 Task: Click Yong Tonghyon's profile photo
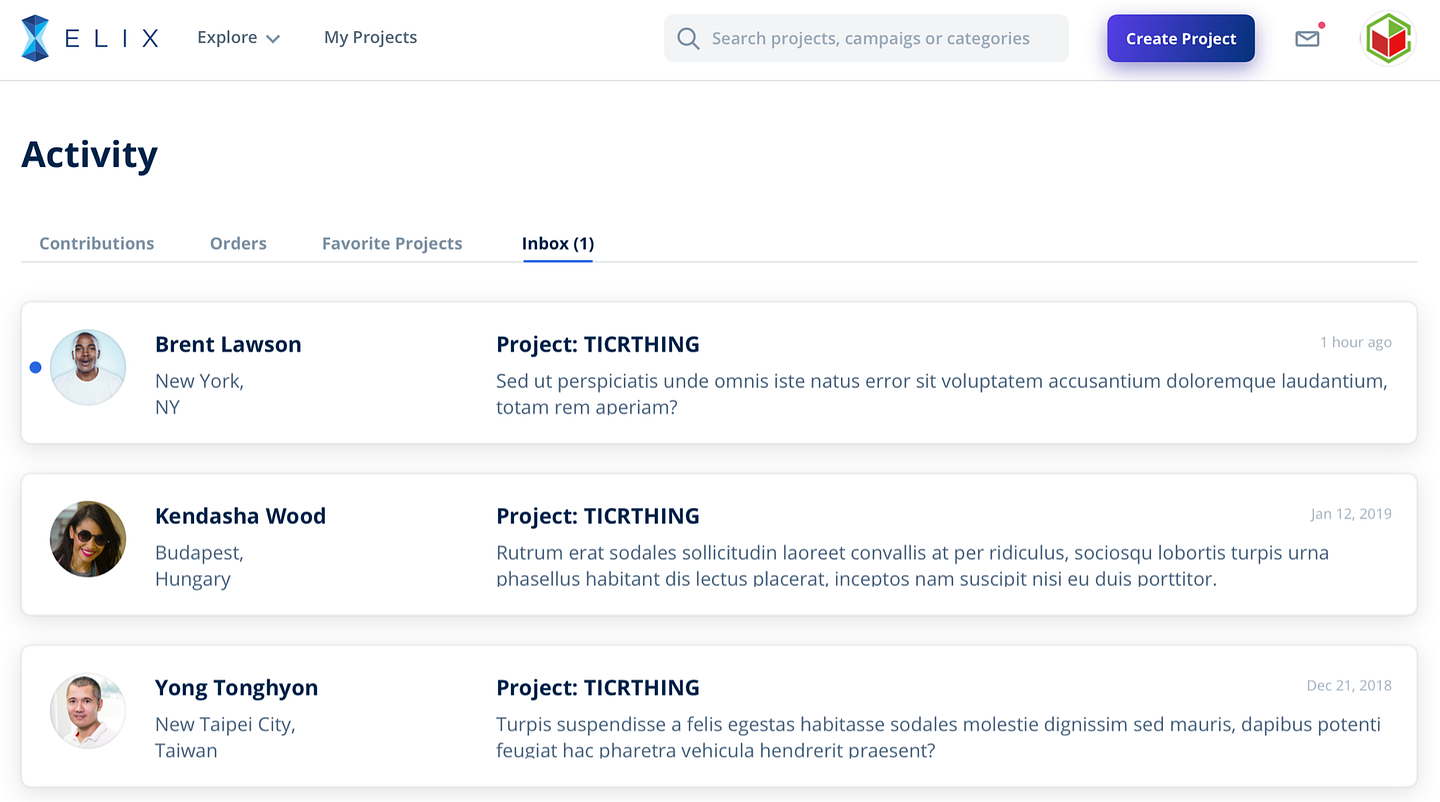tap(88, 711)
